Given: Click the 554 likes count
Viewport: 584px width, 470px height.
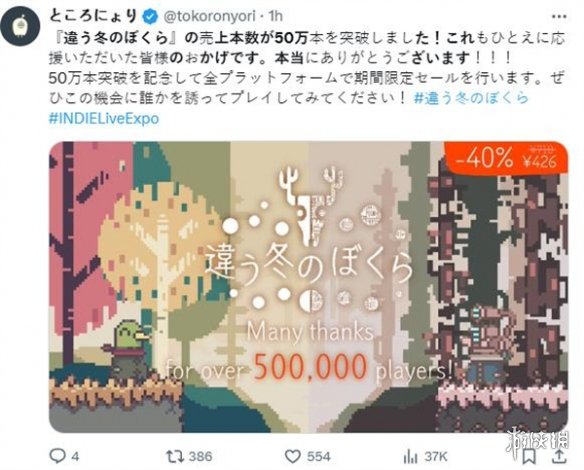Looking at the screenshot, I should [x=318, y=457].
